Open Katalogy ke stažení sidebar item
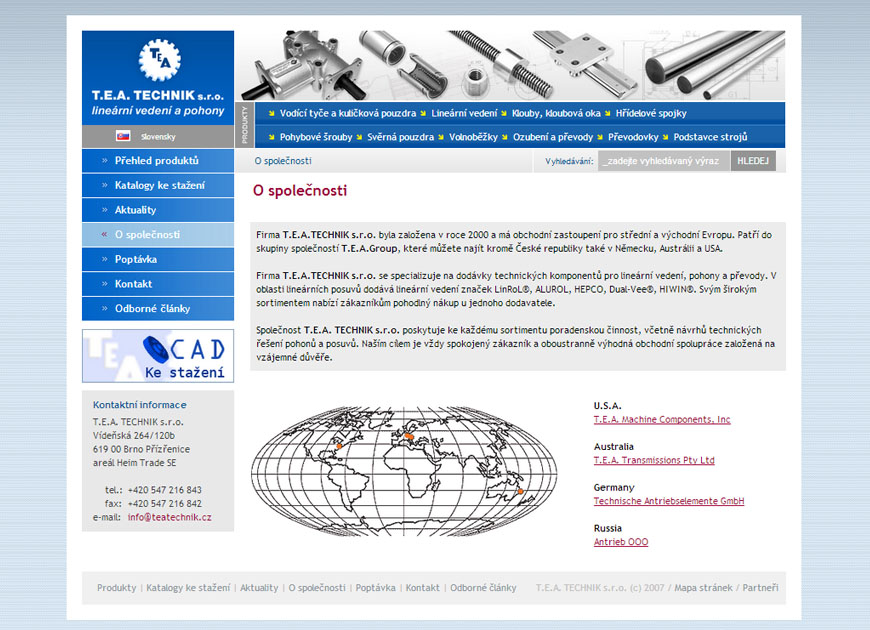The width and height of the screenshot is (870, 630). click(158, 185)
